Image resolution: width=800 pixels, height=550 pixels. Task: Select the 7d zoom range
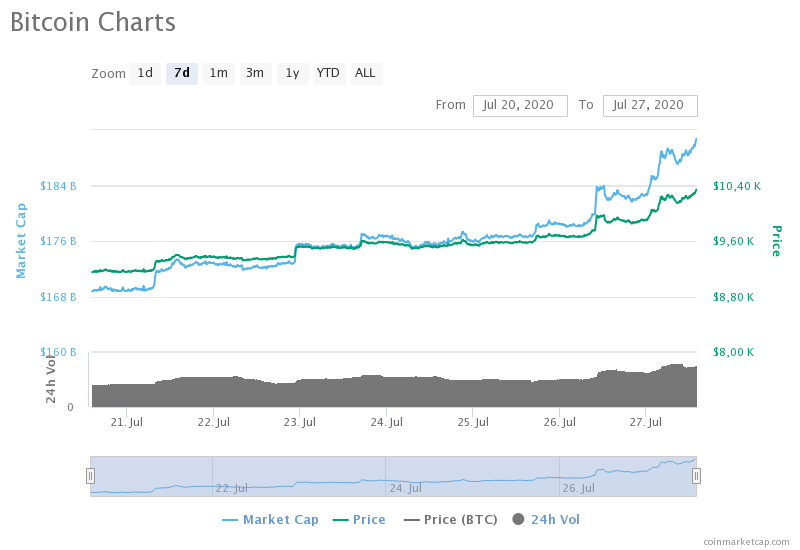[182, 73]
